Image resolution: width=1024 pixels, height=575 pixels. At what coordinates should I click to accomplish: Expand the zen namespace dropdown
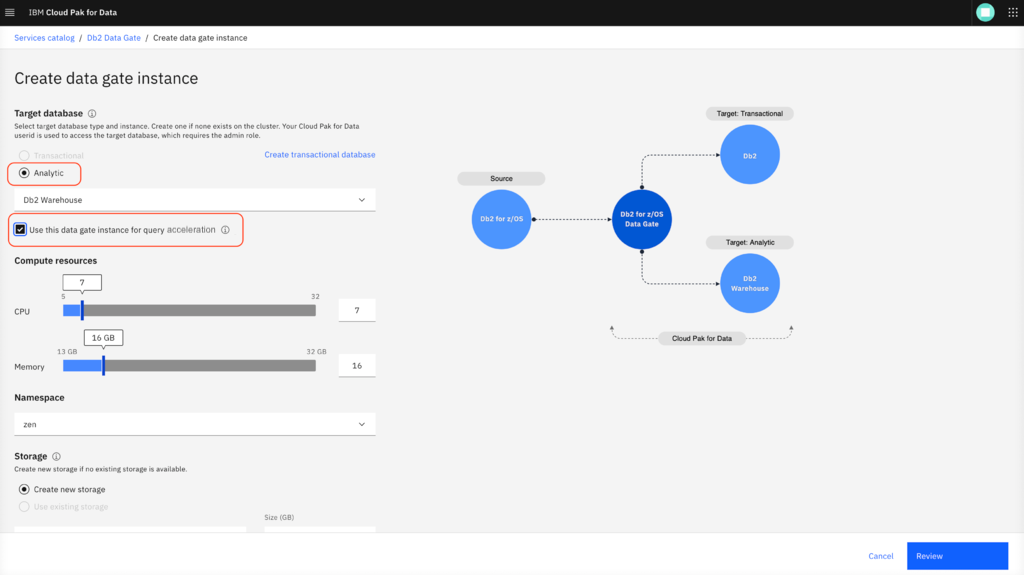(195, 425)
